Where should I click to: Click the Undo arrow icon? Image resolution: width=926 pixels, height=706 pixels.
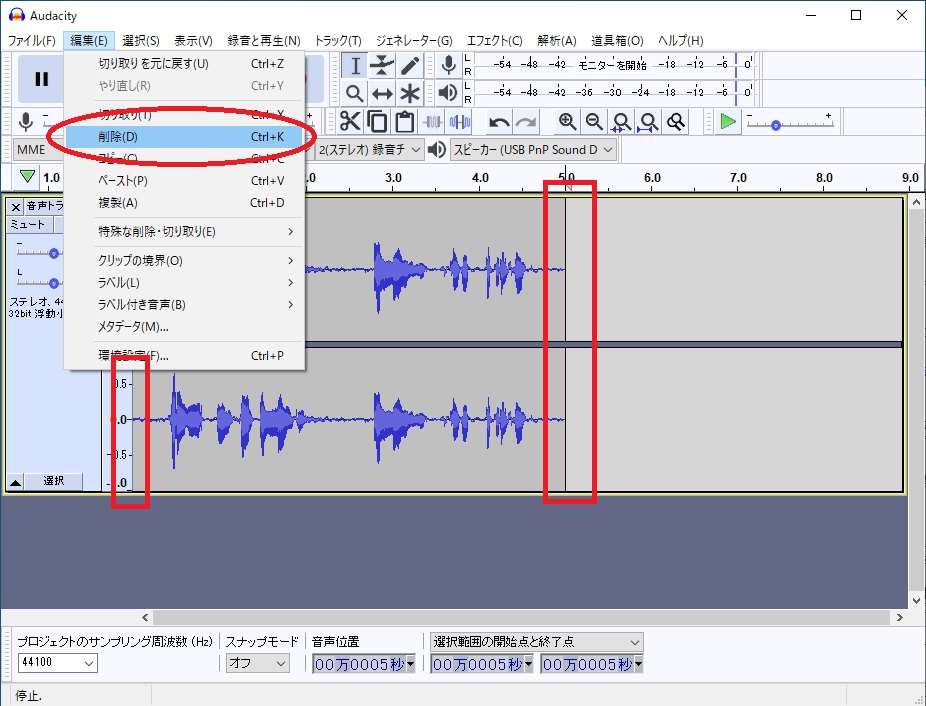click(499, 122)
